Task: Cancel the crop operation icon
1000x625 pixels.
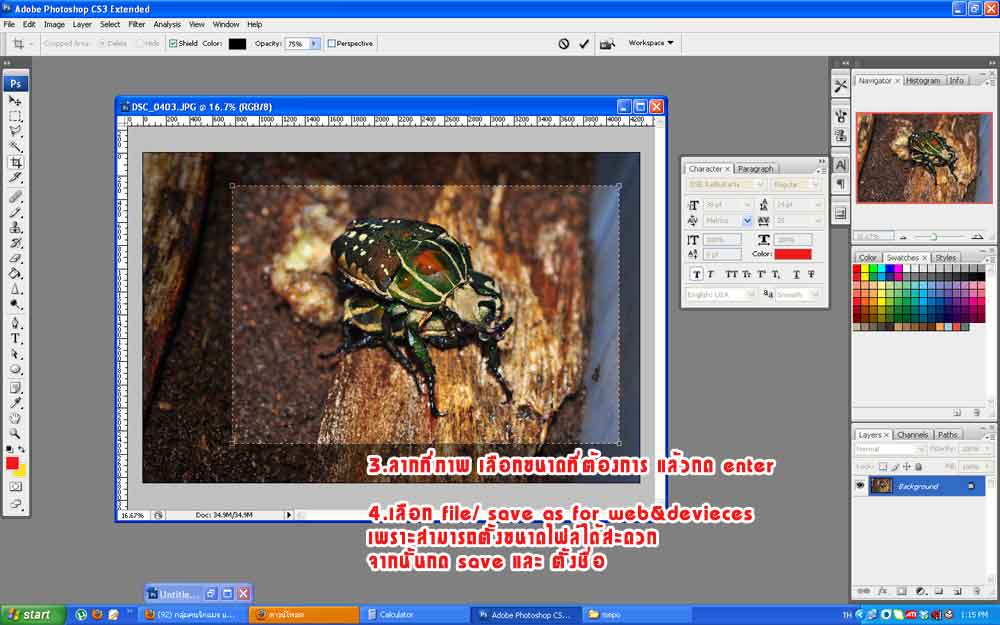Action: click(x=564, y=44)
